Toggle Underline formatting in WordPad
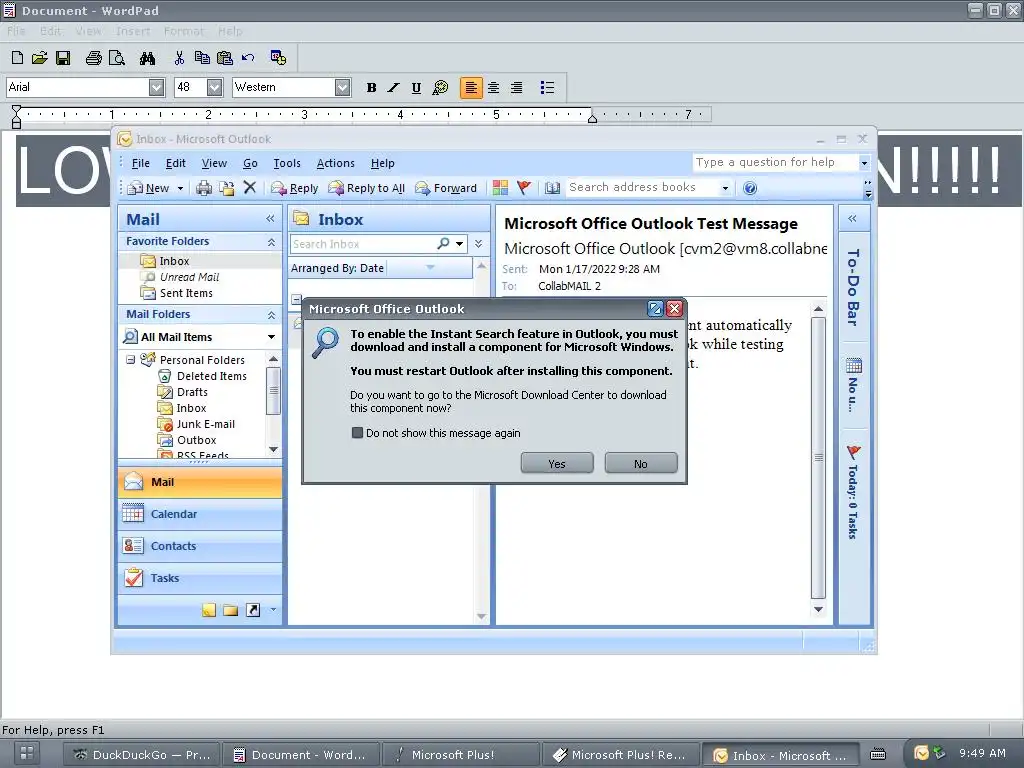This screenshot has height=768, width=1024. [417, 88]
